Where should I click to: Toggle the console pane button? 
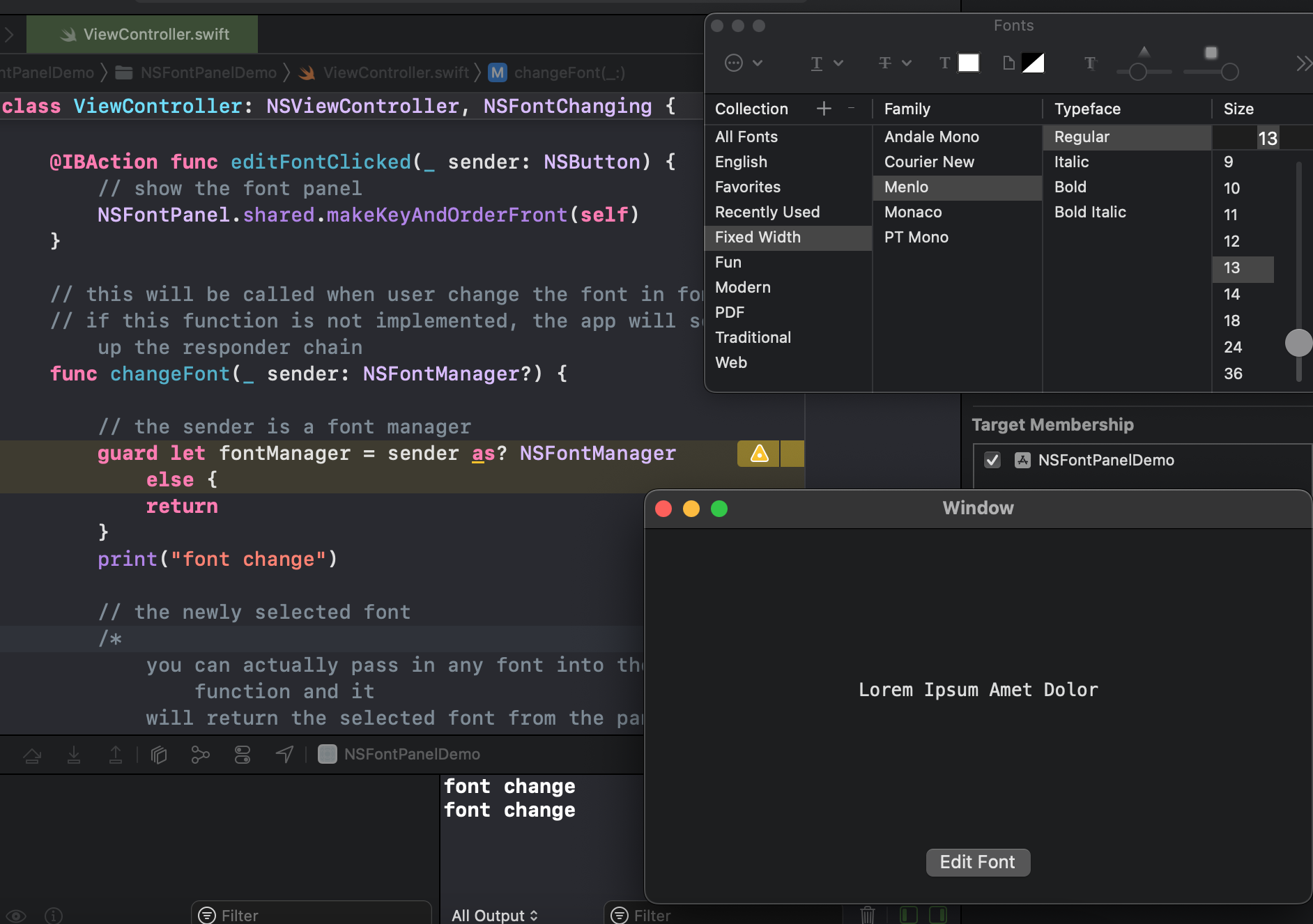[x=938, y=915]
